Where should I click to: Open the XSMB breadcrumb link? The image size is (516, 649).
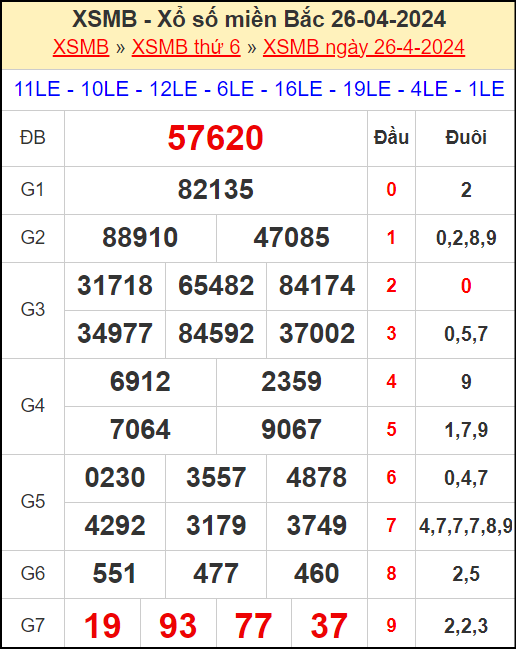tap(81, 47)
